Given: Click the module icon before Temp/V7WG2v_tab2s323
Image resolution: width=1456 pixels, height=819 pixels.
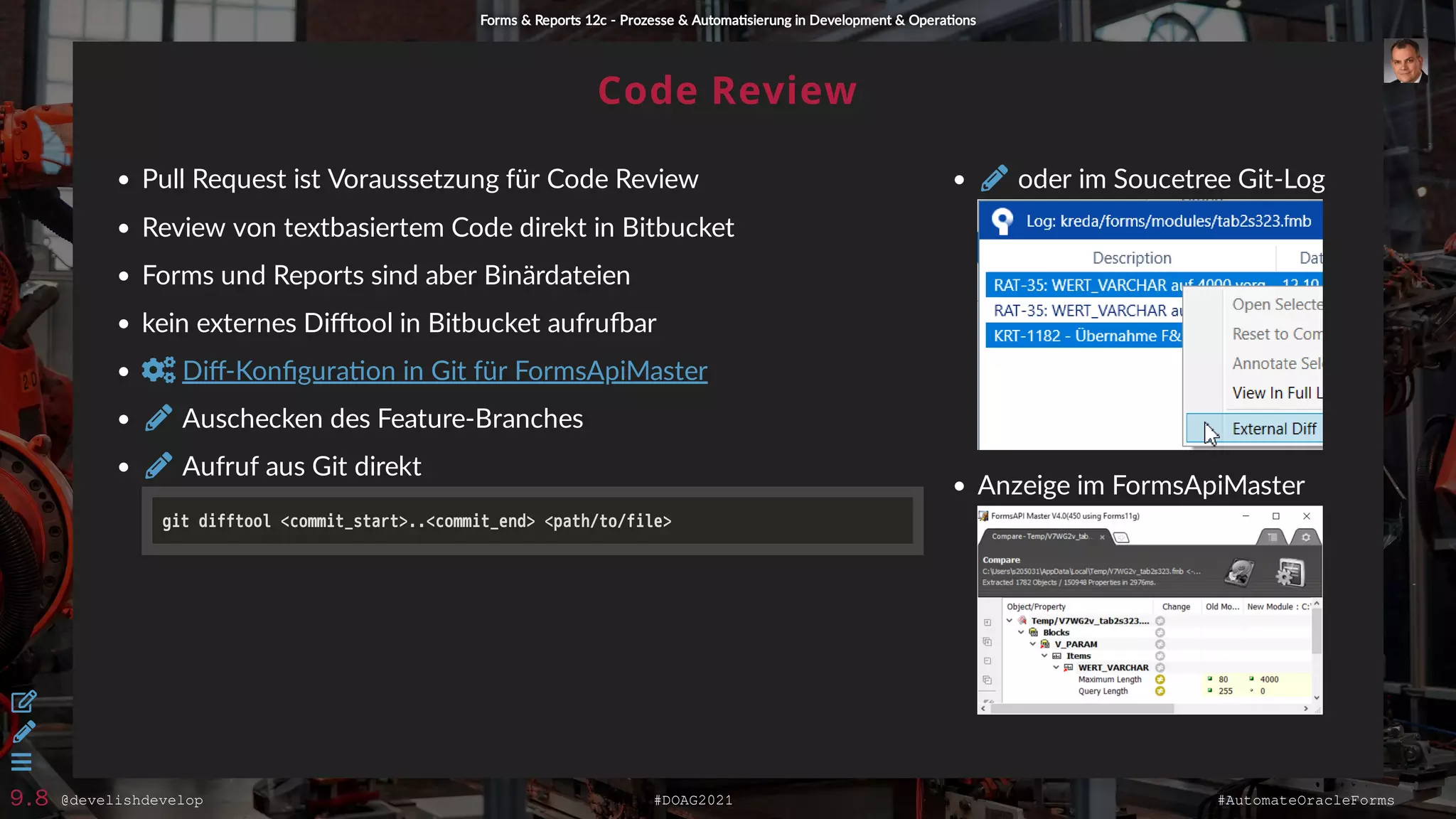Looking at the screenshot, I should (x=1022, y=621).
